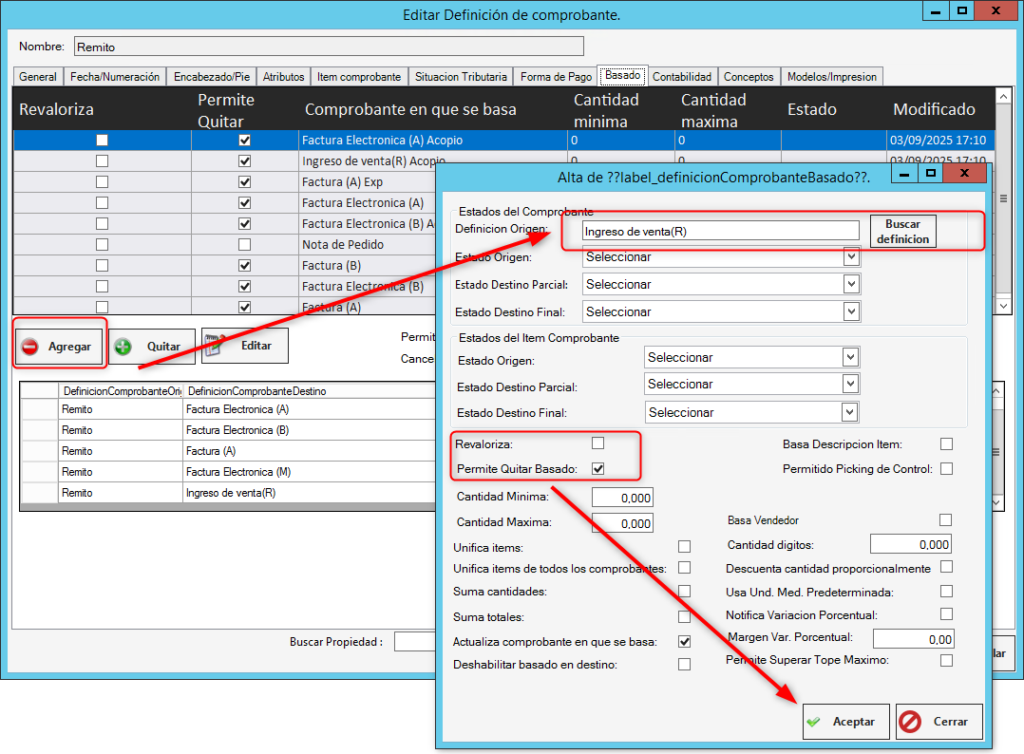1024x754 pixels.
Task: Enable the Revaloriza checkbox in dialog
Action: pyautogui.click(x=598, y=443)
